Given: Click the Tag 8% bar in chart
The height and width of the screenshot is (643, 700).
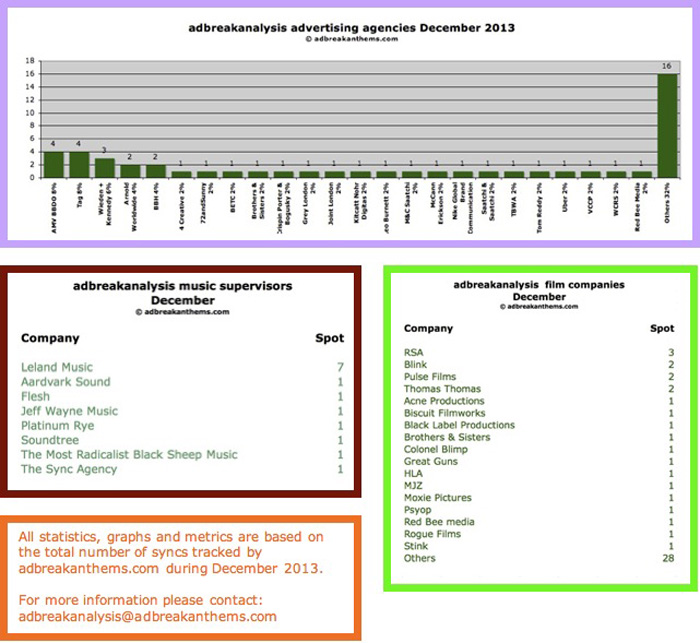Looking at the screenshot, I should (79, 165).
